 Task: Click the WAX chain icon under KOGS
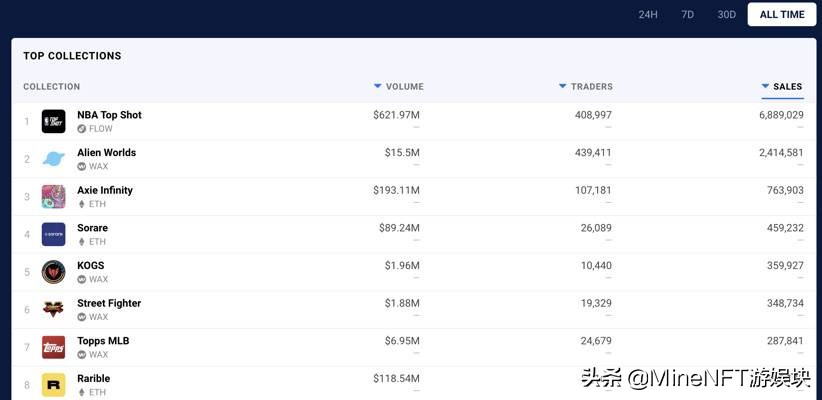[81, 279]
